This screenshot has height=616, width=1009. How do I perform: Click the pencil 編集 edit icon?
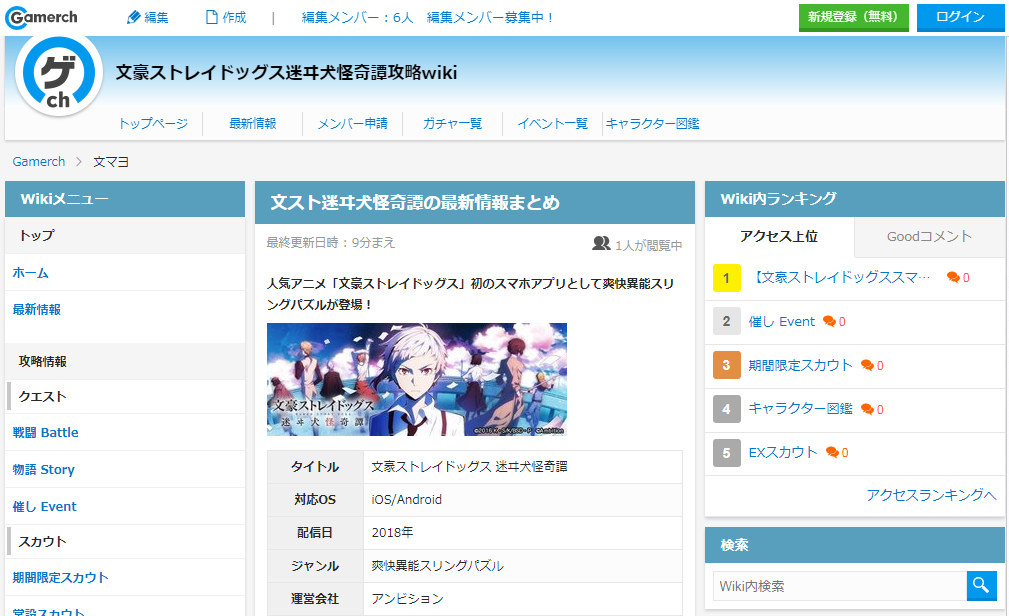point(133,17)
